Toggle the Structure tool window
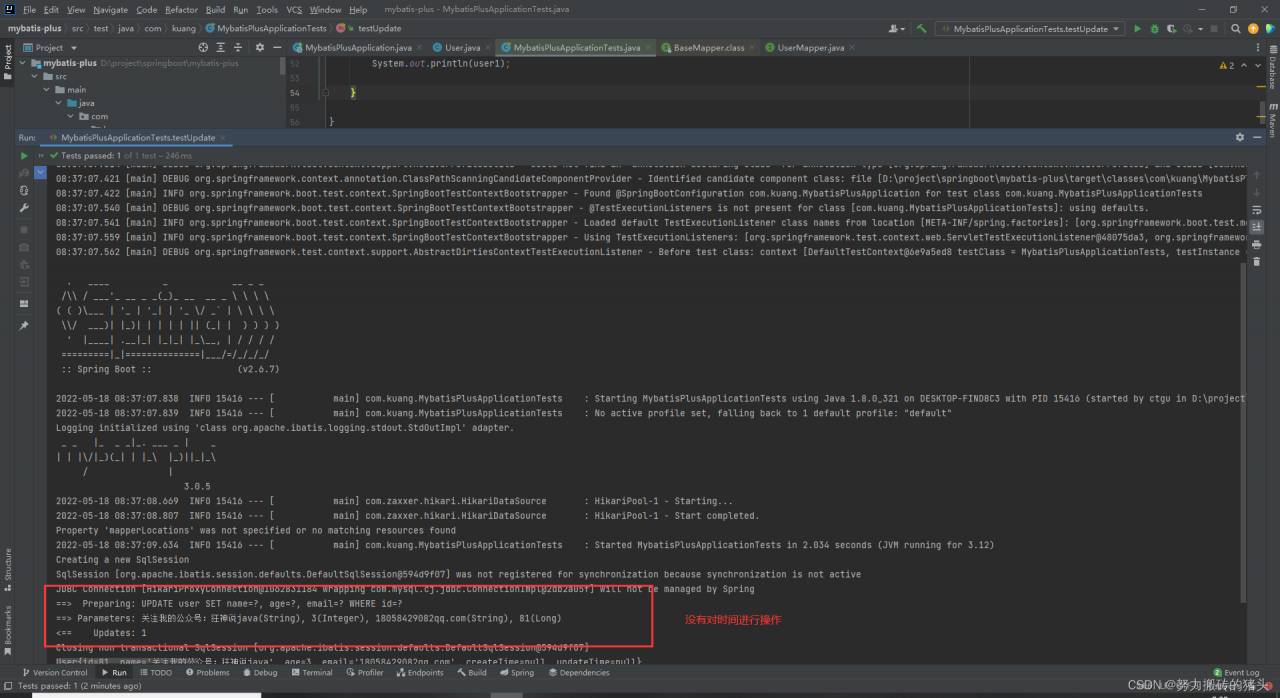 coord(8,565)
